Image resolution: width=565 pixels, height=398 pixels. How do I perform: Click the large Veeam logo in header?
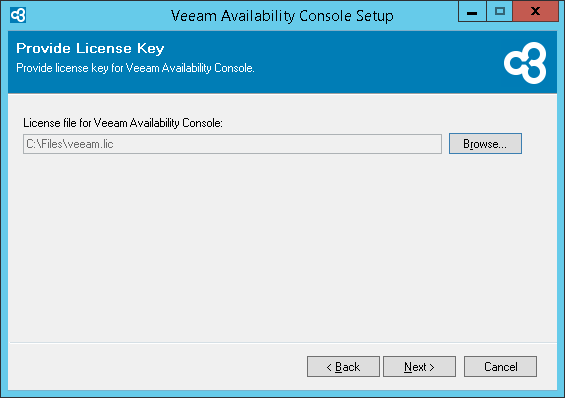tap(525, 63)
